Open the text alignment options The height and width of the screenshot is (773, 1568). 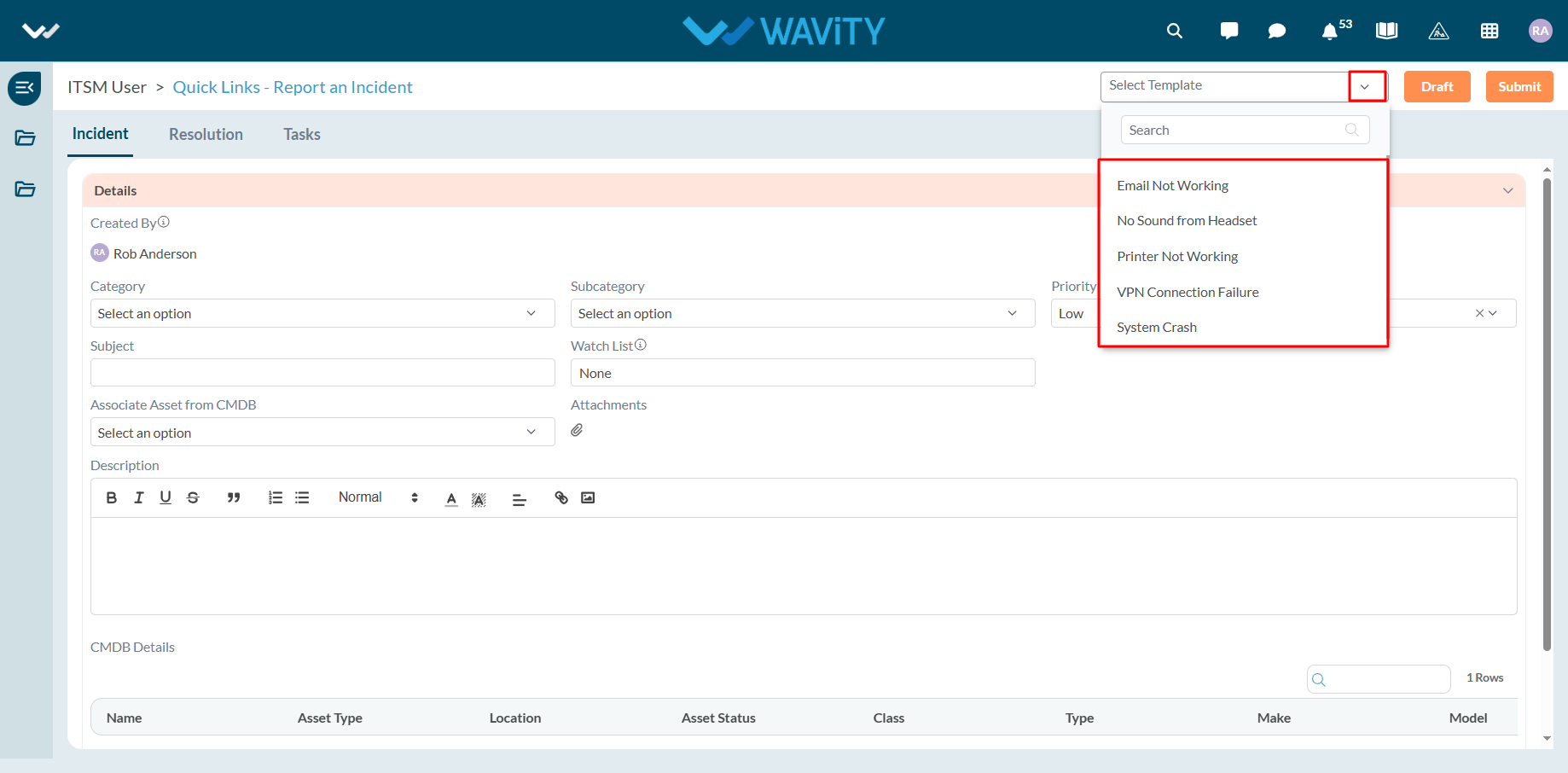click(x=519, y=499)
